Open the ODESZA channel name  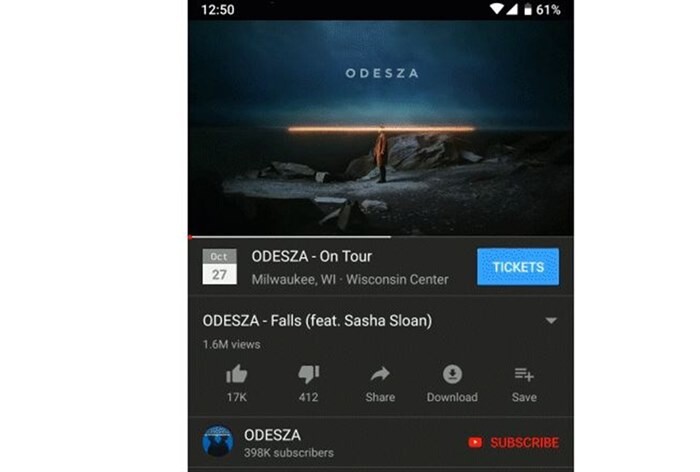[x=272, y=435]
